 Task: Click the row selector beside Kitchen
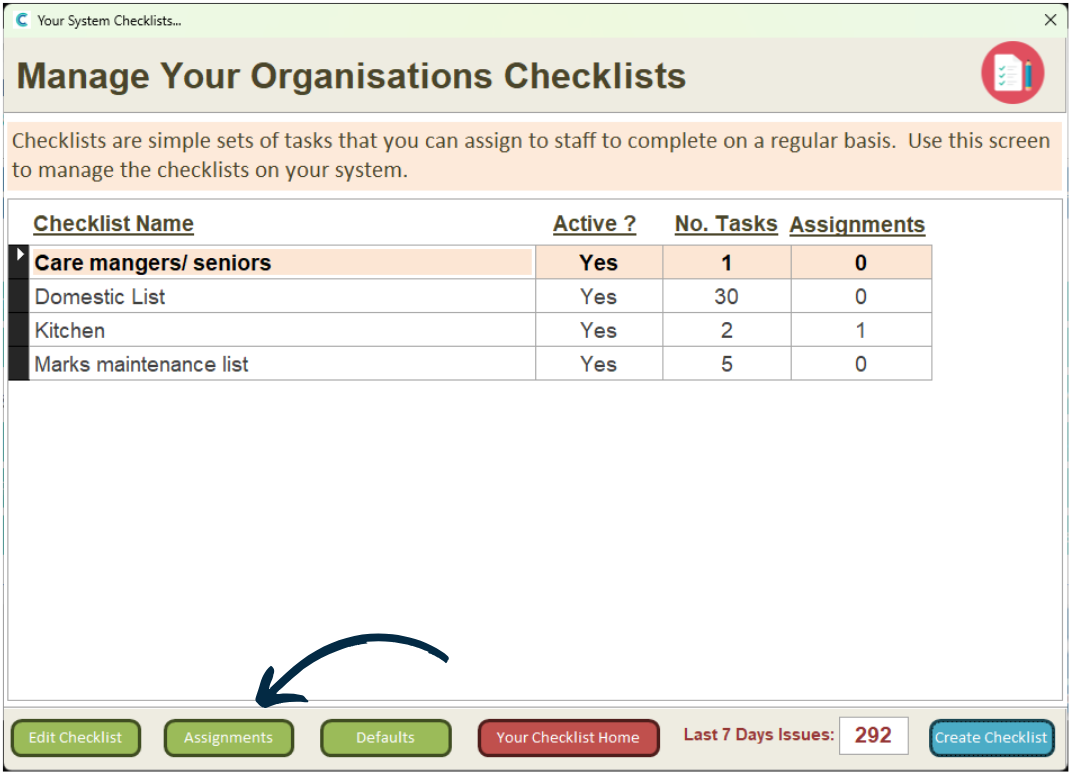coord(18,331)
